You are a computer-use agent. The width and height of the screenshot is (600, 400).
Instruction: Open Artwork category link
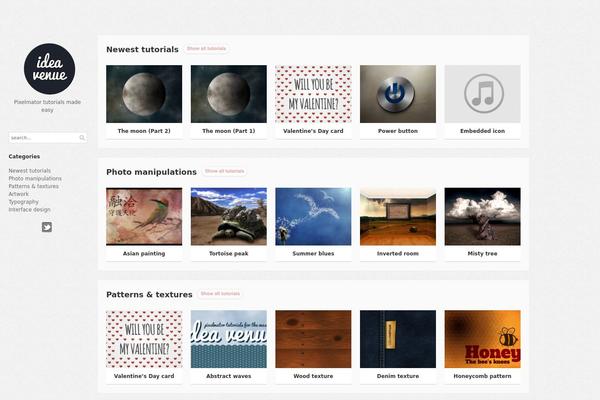point(18,194)
